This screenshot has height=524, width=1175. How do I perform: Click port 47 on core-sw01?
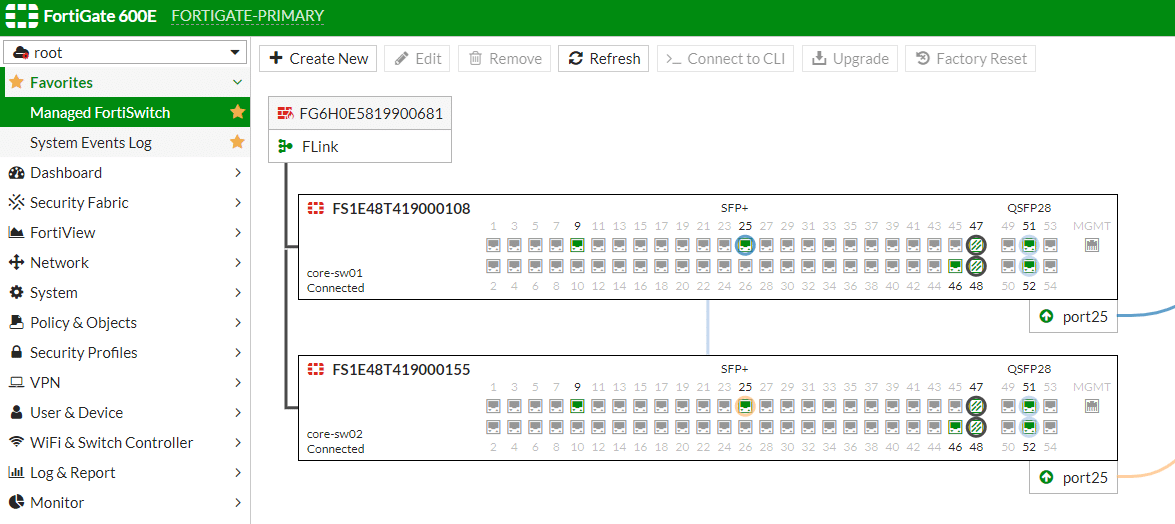(x=976, y=244)
